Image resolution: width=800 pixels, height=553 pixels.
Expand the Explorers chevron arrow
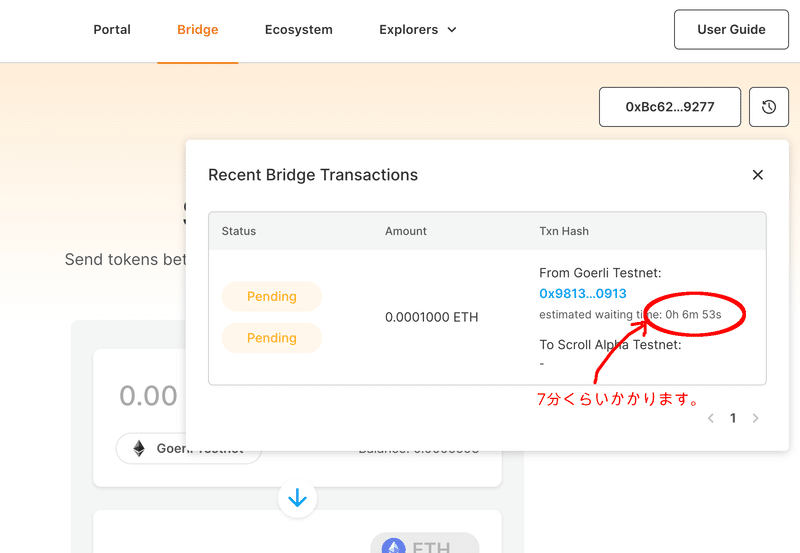click(452, 30)
